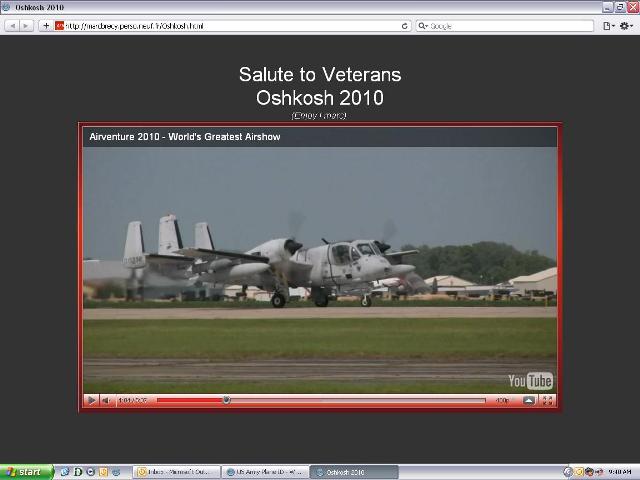Click the YouTube logo on video

530,381
